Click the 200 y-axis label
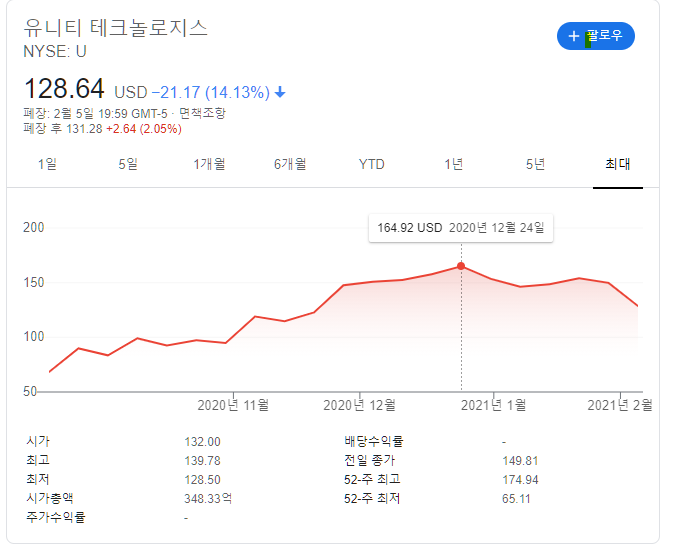This screenshot has height=552, width=673. (33, 227)
